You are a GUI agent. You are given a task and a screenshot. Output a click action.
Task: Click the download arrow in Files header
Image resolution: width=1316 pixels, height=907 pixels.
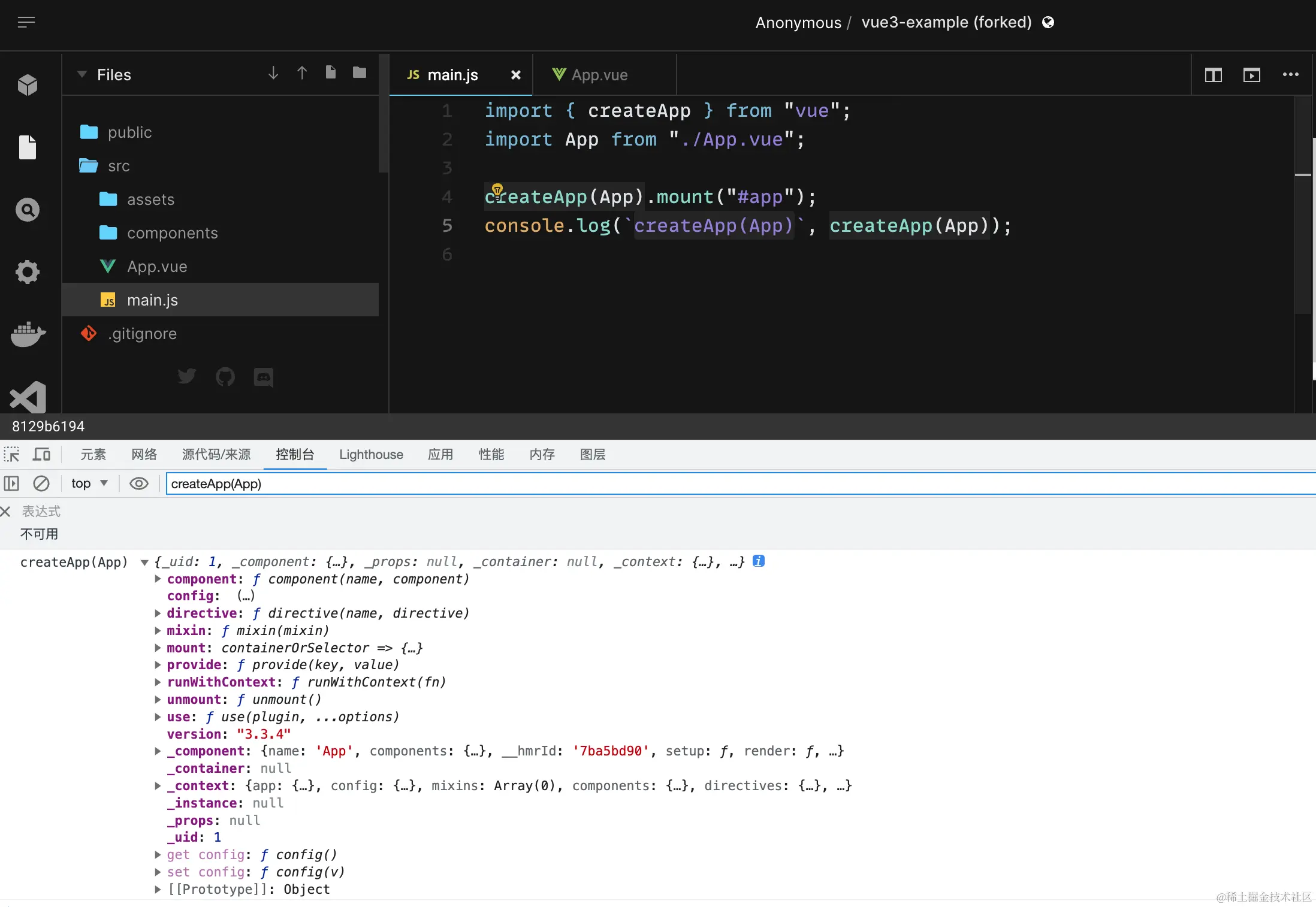pyautogui.click(x=273, y=73)
